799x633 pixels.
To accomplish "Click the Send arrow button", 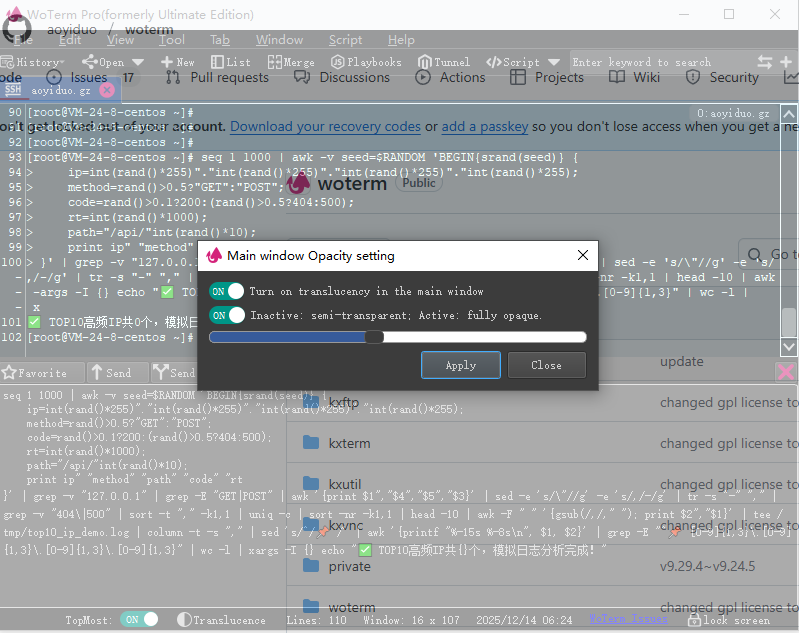I will (118, 373).
